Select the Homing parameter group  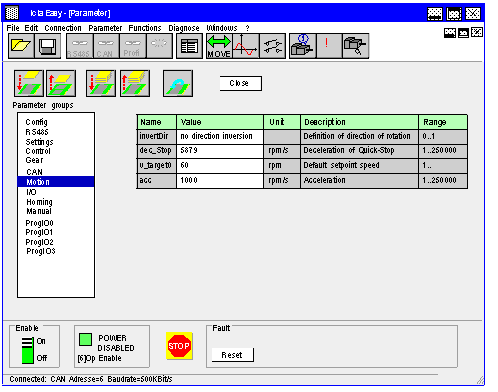point(39,202)
